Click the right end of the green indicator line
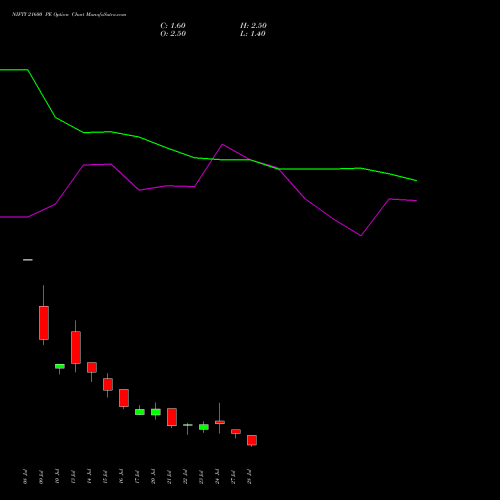Screen dimensions: 500x500 pos(416,181)
